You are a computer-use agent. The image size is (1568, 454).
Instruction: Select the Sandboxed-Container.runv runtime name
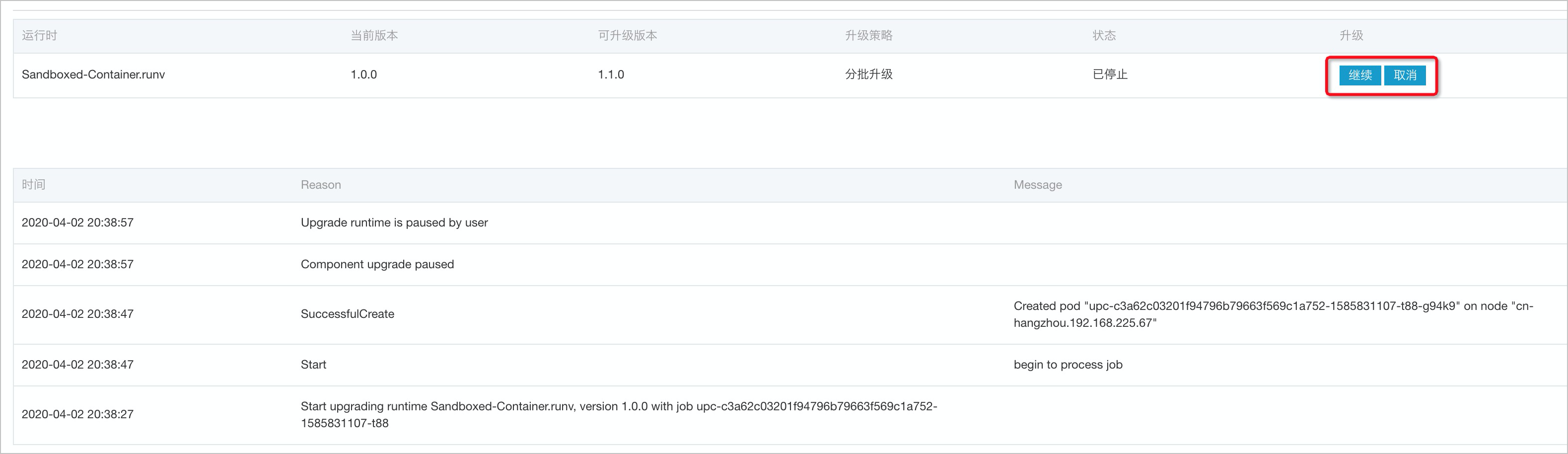click(93, 74)
